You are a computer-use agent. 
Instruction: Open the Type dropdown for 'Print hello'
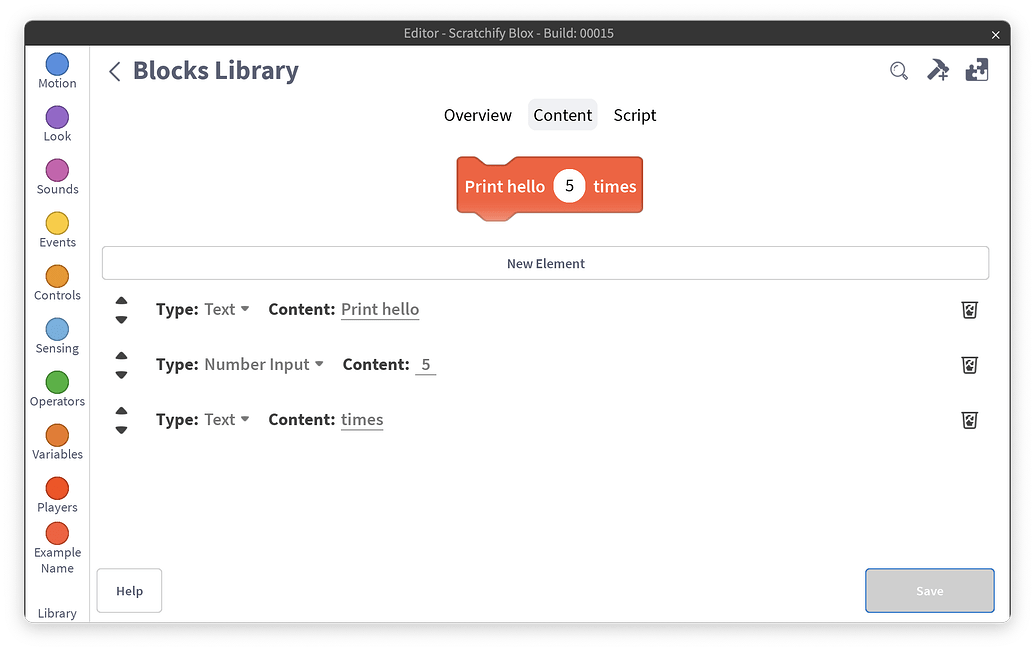[x=225, y=309]
